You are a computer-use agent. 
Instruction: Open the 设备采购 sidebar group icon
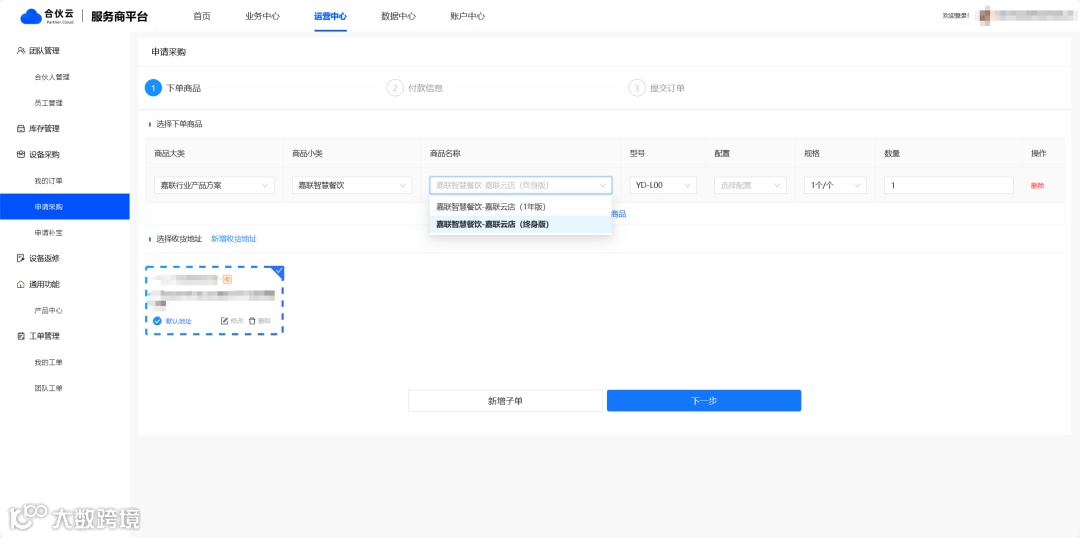pyautogui.click(x=21, y=154)
